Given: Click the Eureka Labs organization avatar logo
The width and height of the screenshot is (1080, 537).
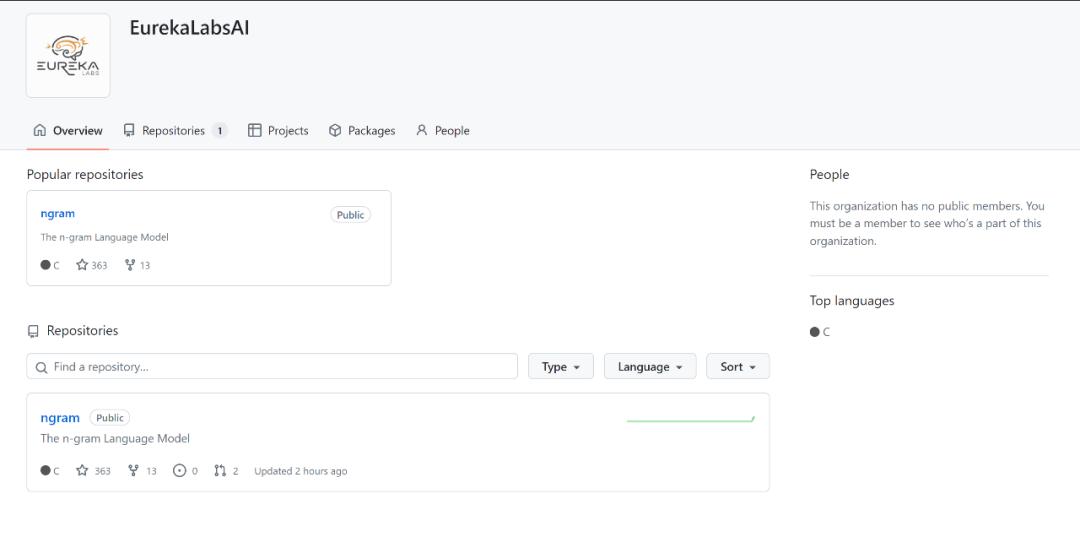Looking at the screenshot, I should tap(68, 56).
